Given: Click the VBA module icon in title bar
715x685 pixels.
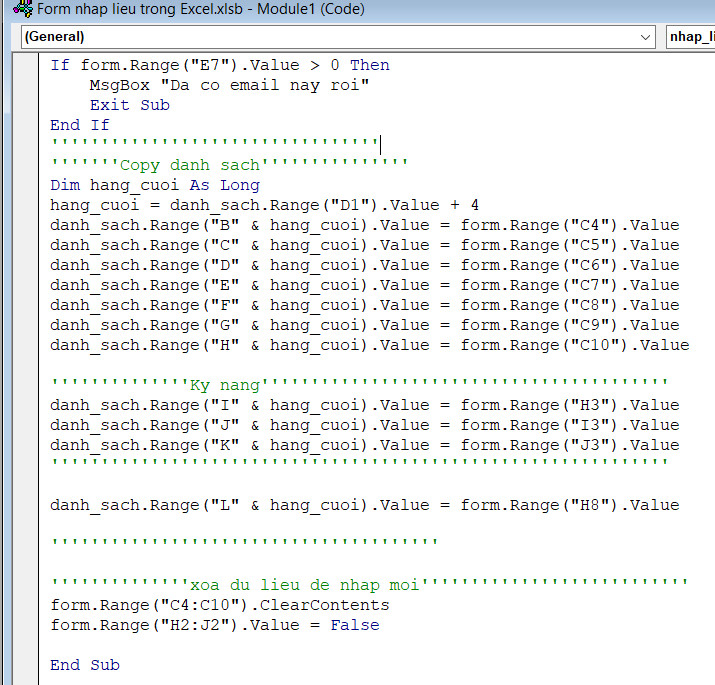Looking at the screenshot, I should point(23,8).
